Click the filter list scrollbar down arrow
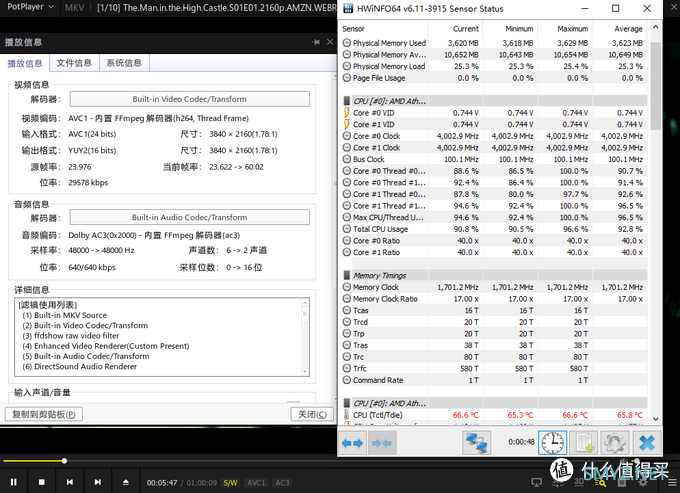This screenshot has width=680, height=493. 304,372
